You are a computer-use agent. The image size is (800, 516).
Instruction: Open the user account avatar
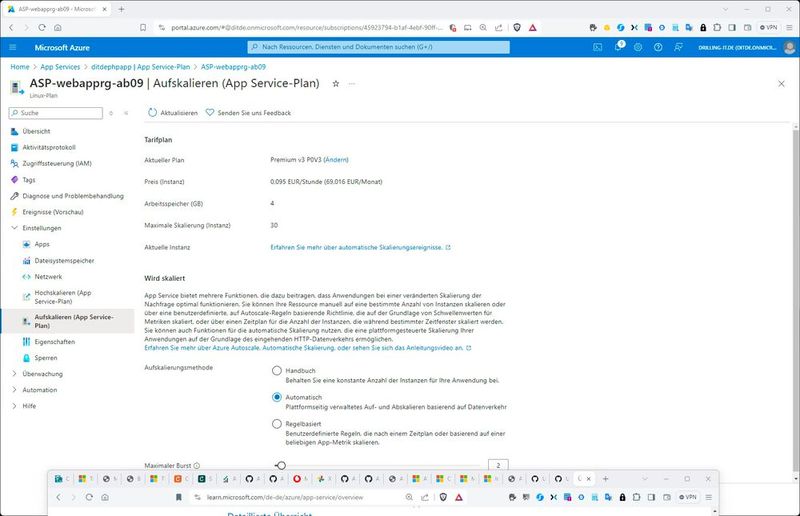click(789, 47)
